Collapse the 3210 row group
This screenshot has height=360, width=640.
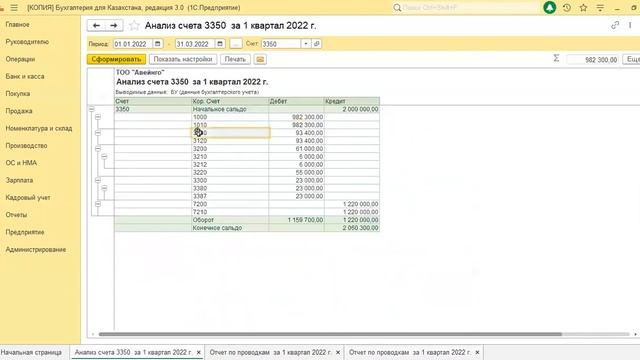[x=104, y=157]
